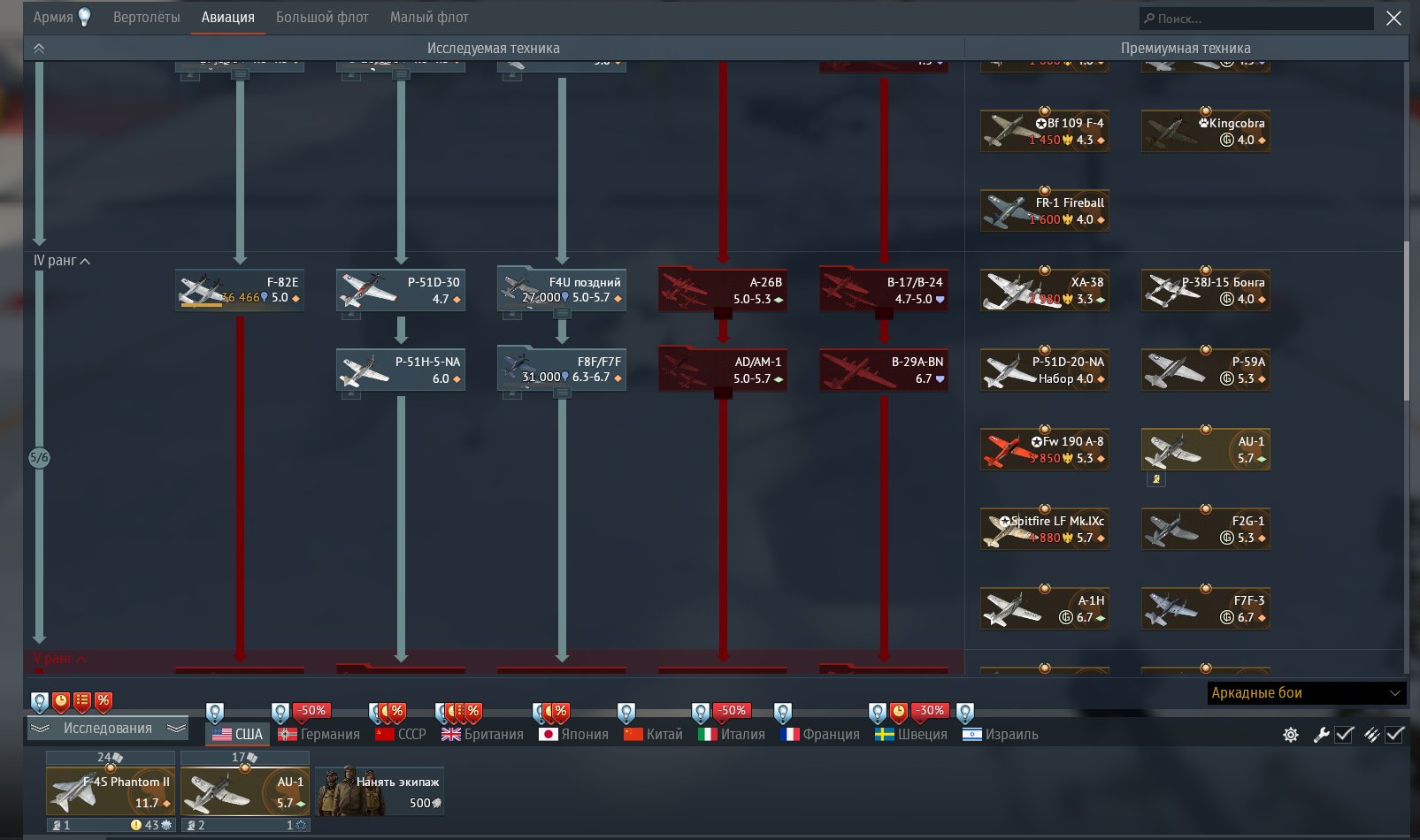Select the FR-1 Fireball premium plane
Viewport: 1420px width, 840px height.
pyautogui.click(x=1045, y=210)
